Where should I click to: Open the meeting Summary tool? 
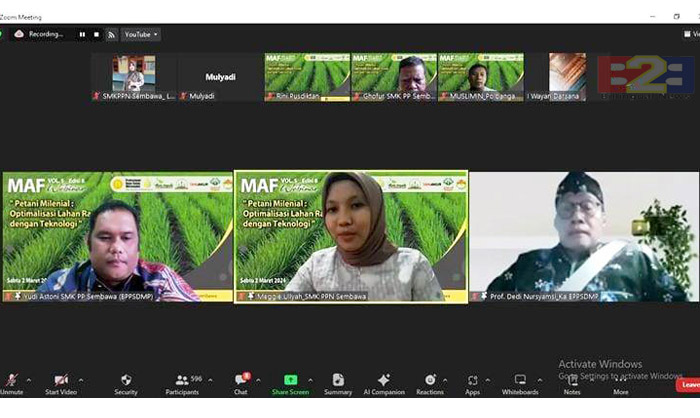(338, 384)
